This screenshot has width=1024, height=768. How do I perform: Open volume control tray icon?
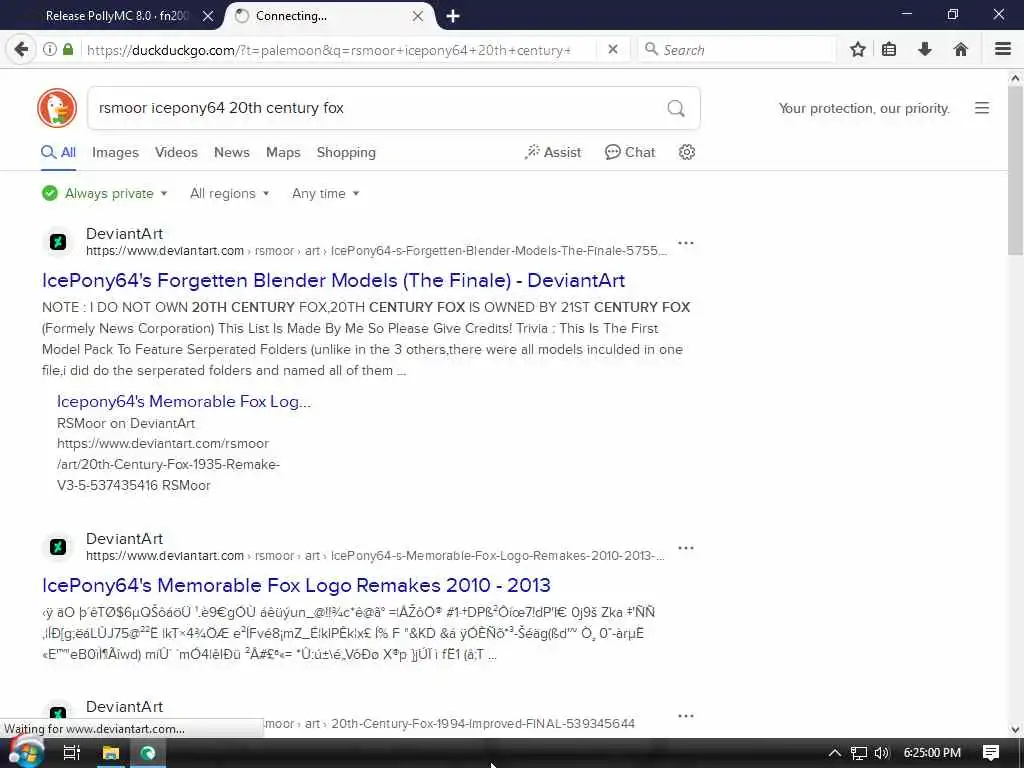[x=882, y=753]
